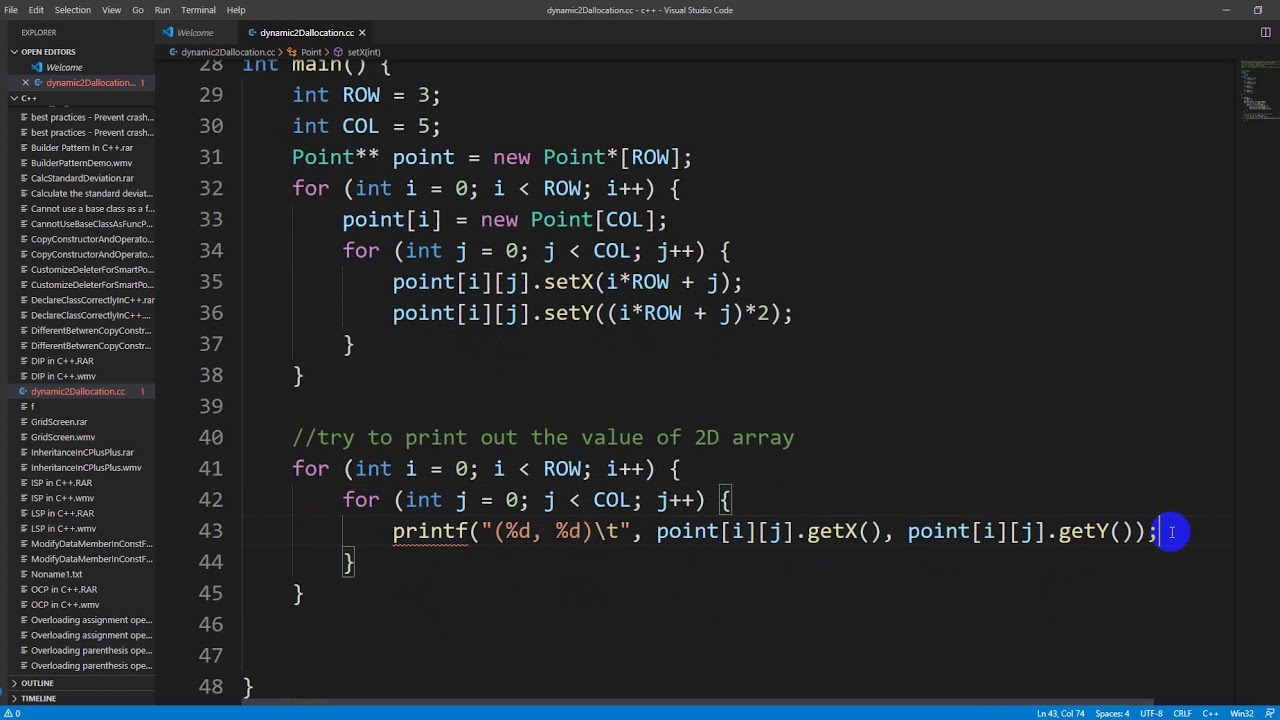Expand the TIMELINE section
1280x720 pixels.
(x=38, y=698)
